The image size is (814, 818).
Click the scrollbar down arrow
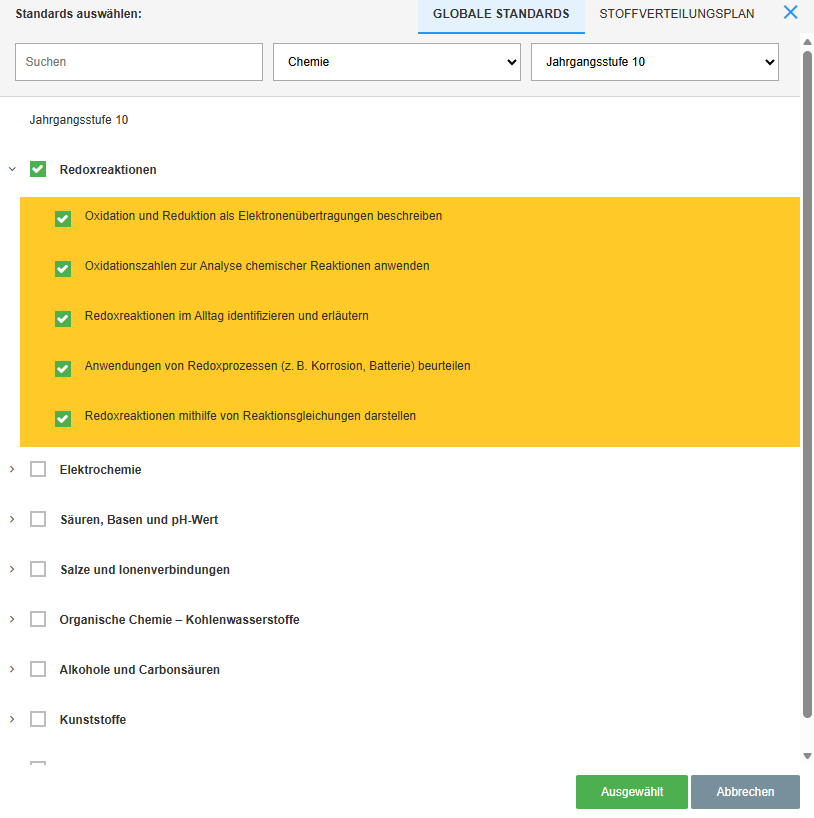[x=807, y=756]
